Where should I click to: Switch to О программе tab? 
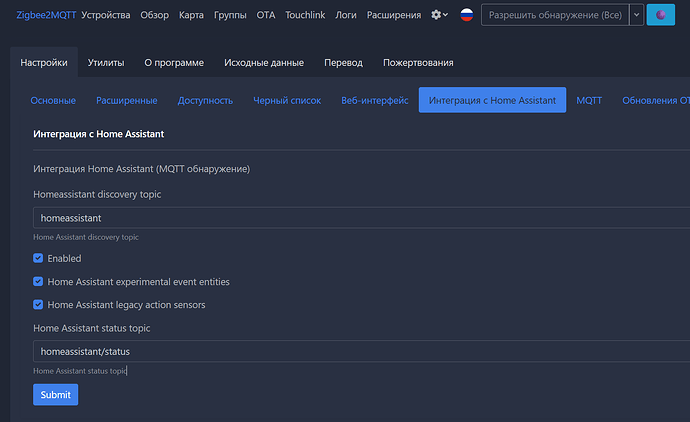(x=174, y=62)
